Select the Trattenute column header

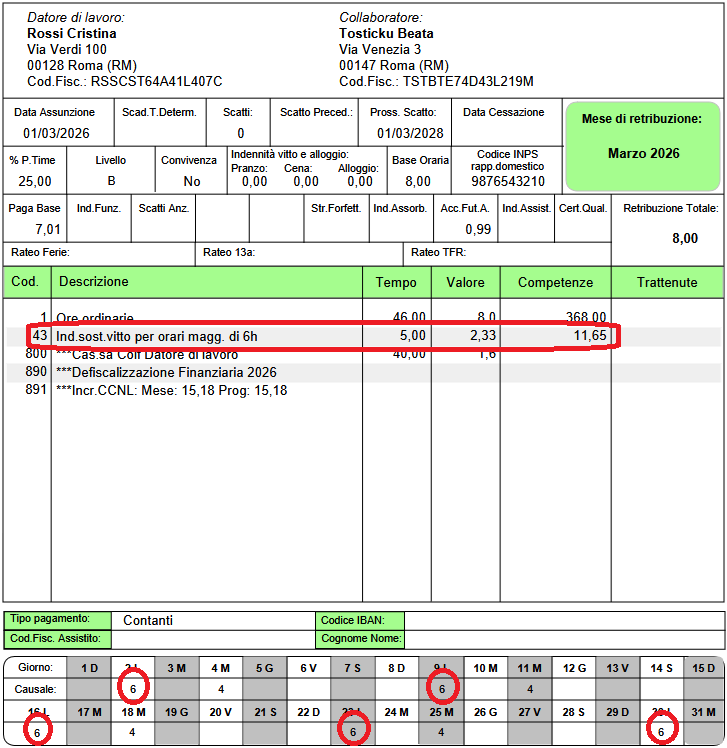point(667,283)
